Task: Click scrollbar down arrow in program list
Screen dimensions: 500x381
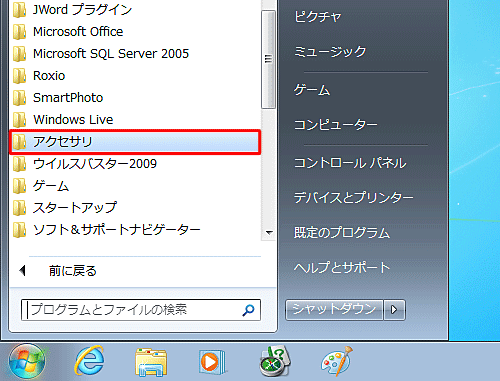Action: coord(269,233)
